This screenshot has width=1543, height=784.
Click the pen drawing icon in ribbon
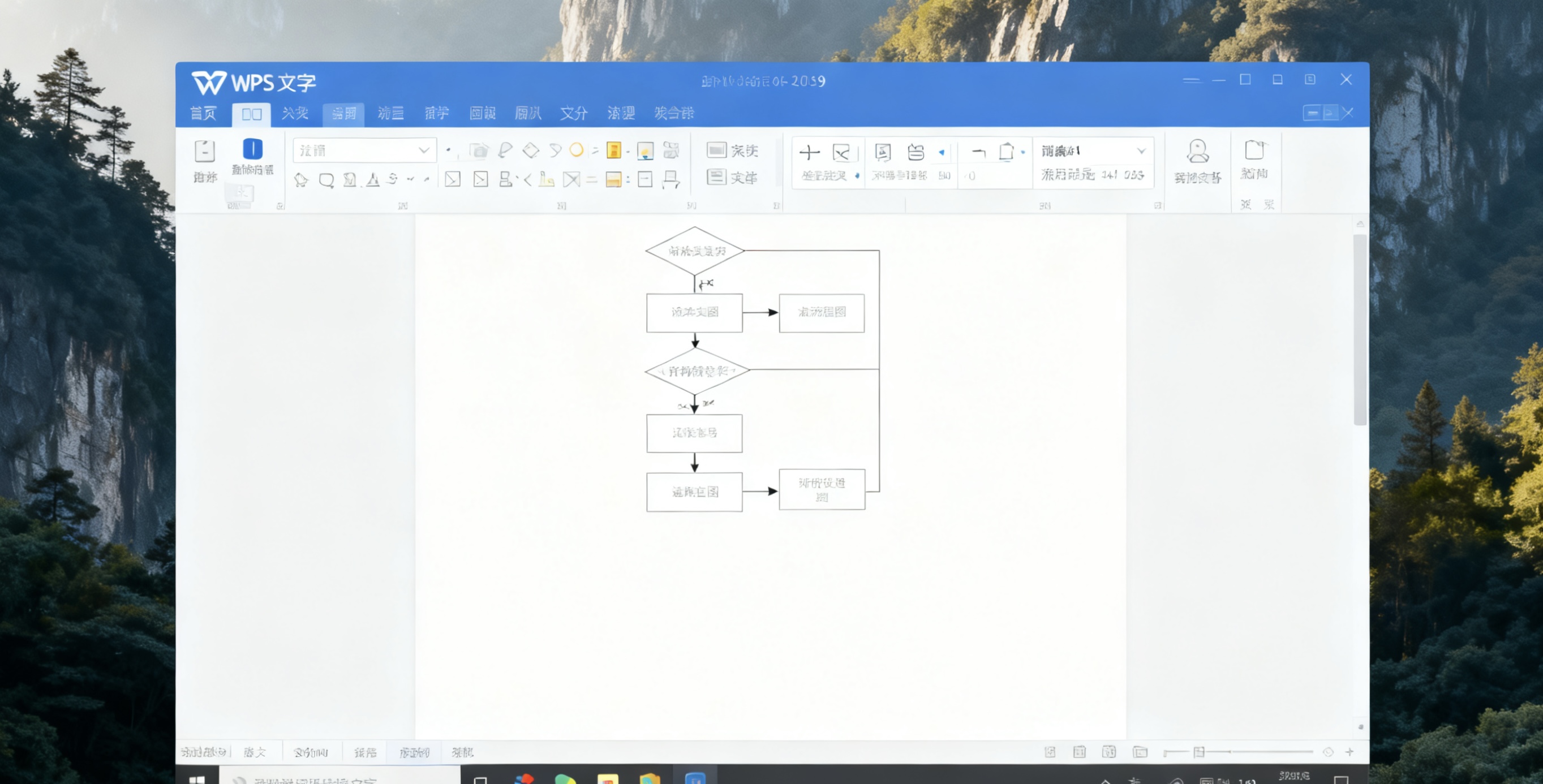point(505,150)
